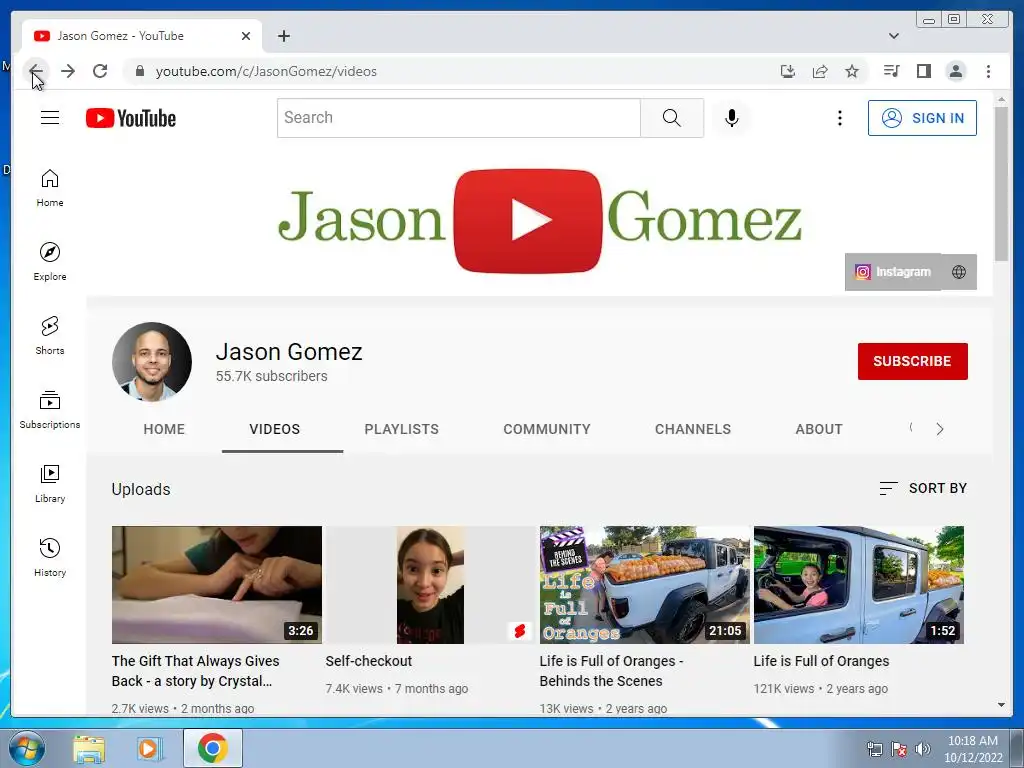Viewport: 1024px width, 768px height.
Task: Switch to the PLAYLISTS tab
Action: point(401,429)
